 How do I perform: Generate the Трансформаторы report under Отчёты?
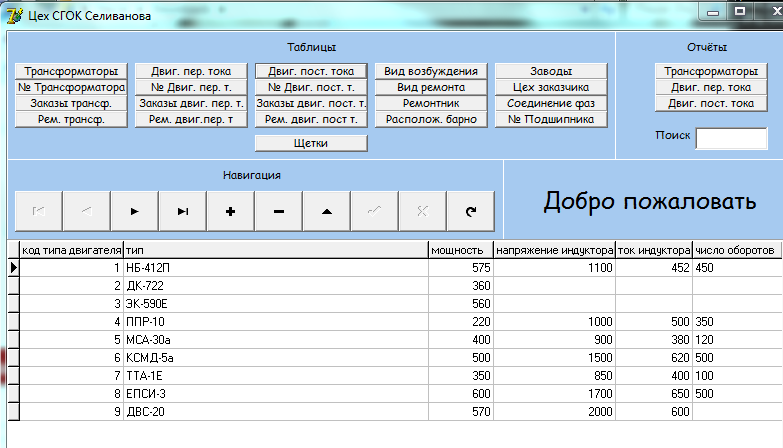(x=711, y=71)
